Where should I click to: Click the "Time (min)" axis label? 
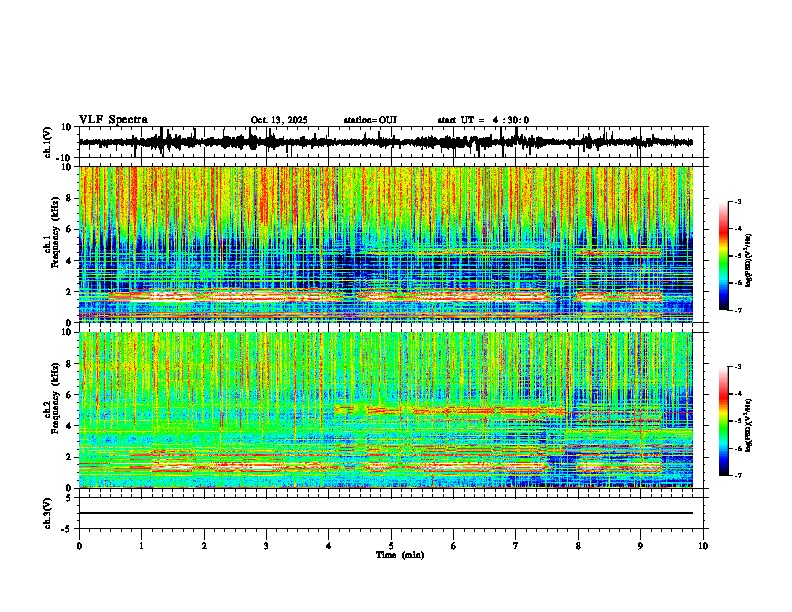[400, 555]
